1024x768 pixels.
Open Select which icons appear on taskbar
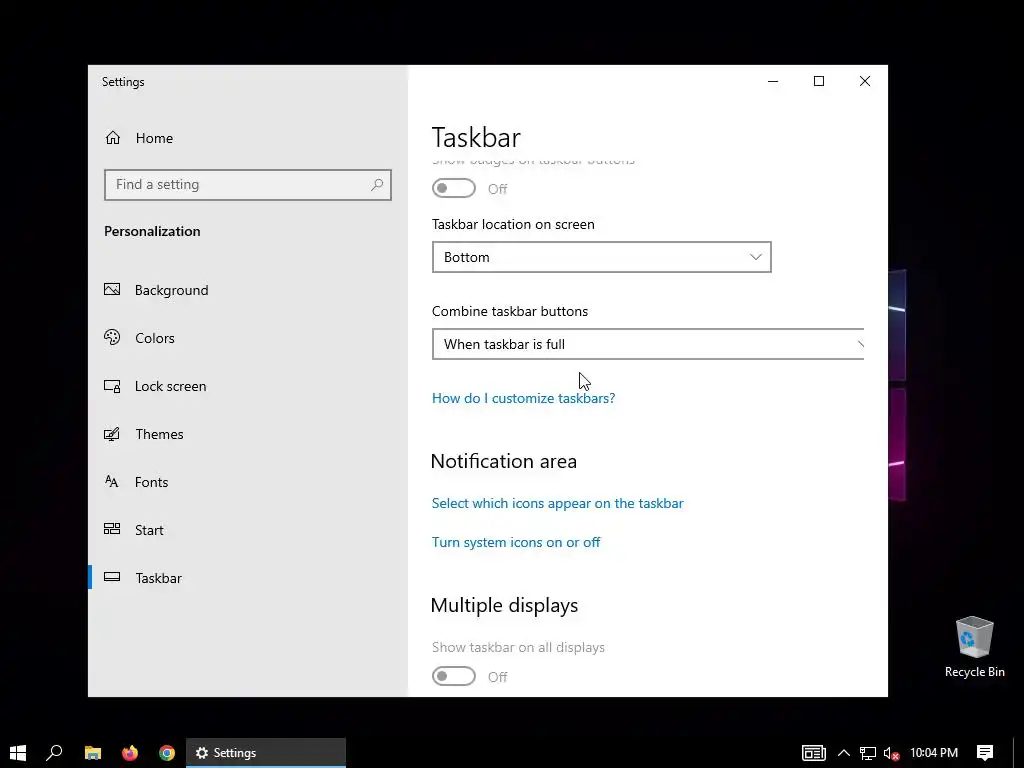pyautogui.click(x=558, y=504)
